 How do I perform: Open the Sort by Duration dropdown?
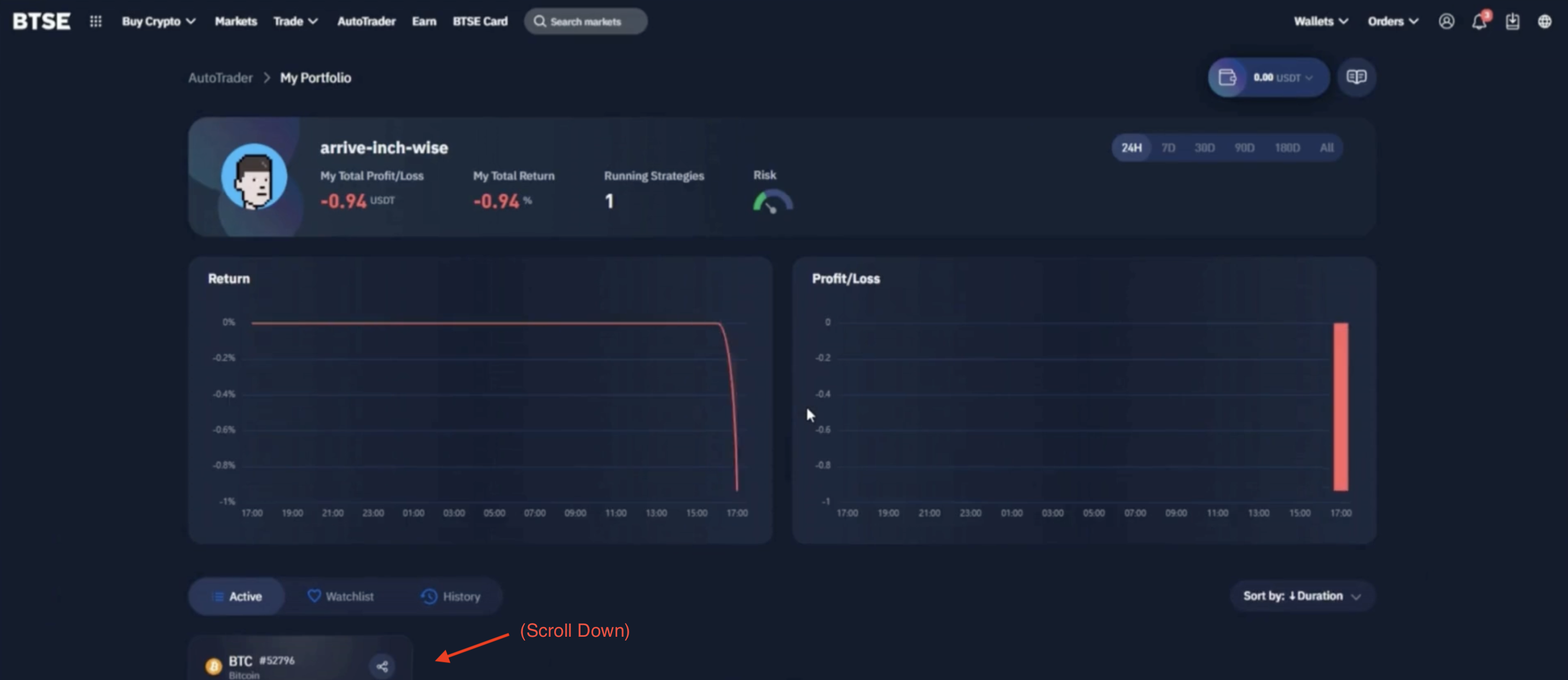(1302, 596)
